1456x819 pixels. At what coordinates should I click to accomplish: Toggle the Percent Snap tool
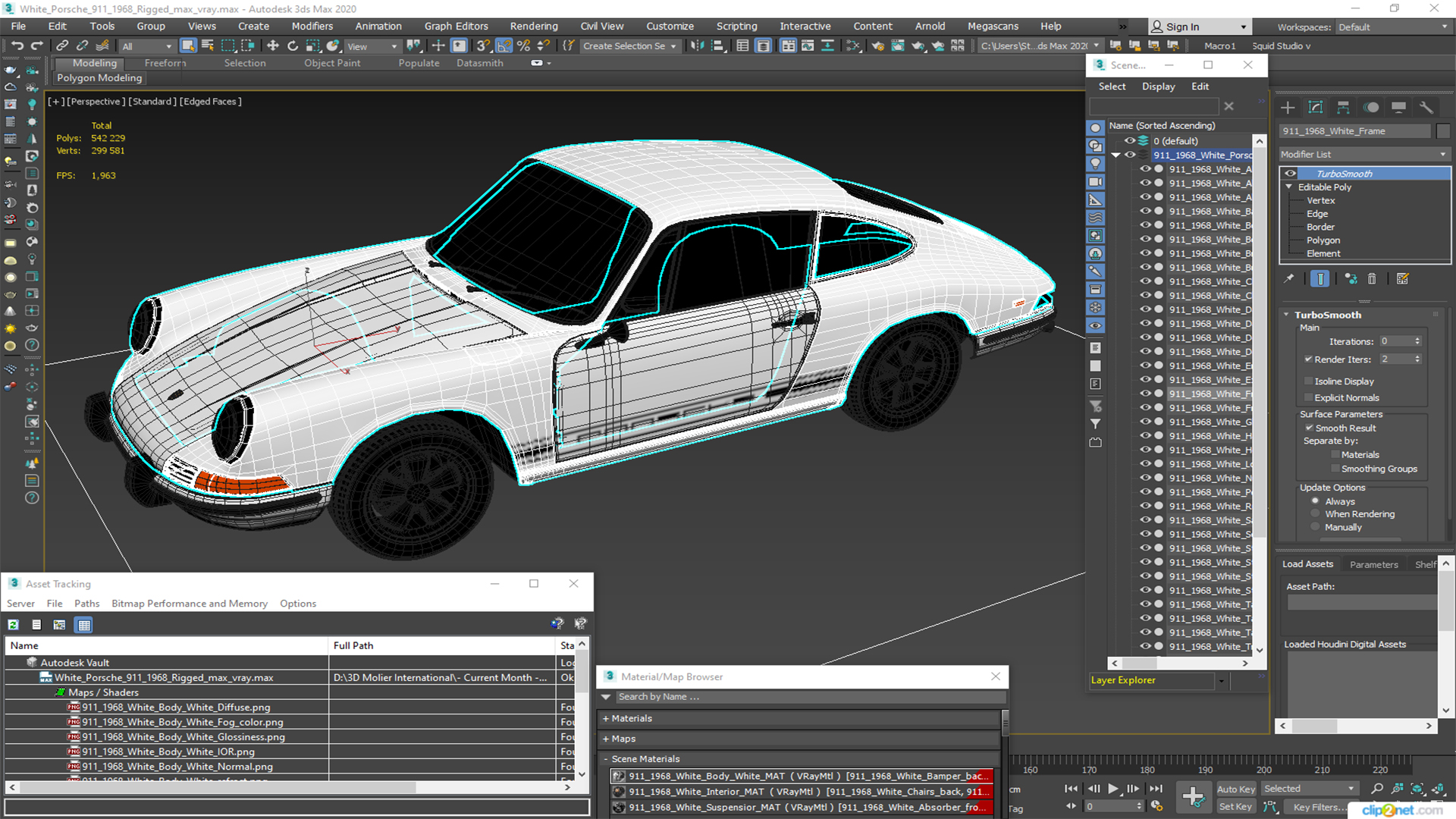pyautogui.click(x=523, y=45)
